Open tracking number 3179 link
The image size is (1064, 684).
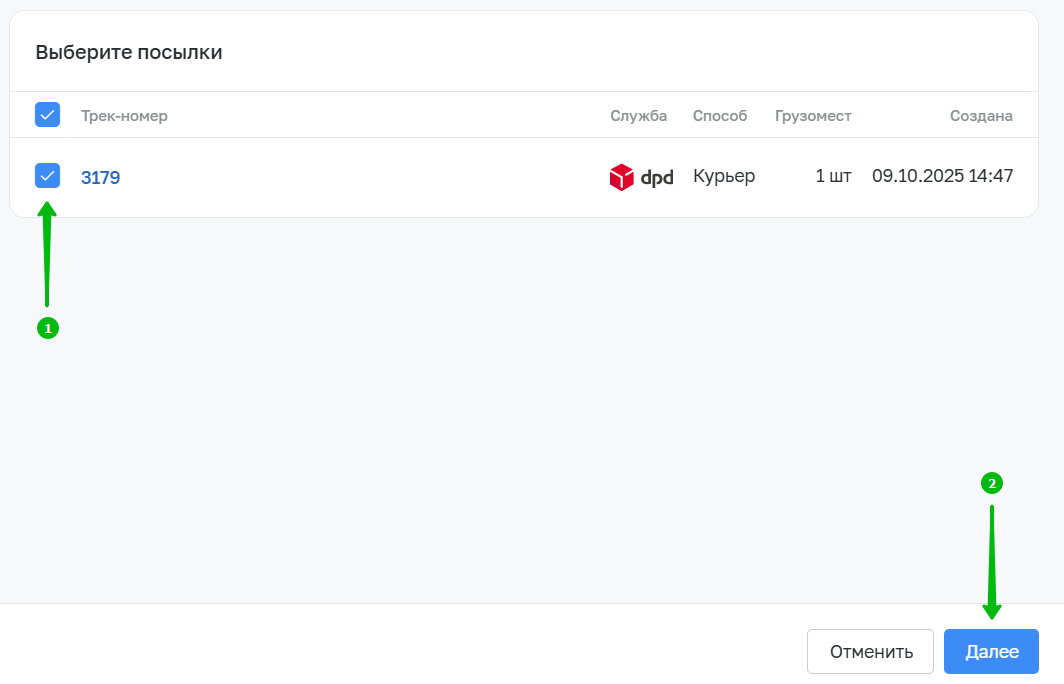pyautogui.click(x=100, y=177)
